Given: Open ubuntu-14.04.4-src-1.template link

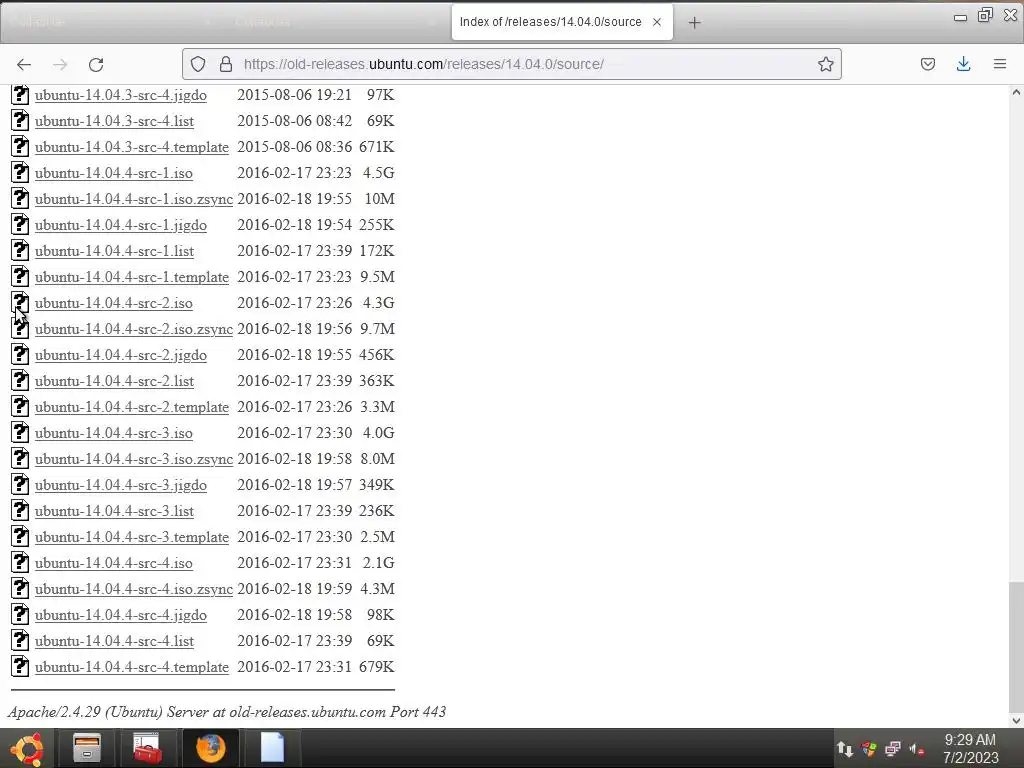Looking at the screenshot, I should pos(132,278).
